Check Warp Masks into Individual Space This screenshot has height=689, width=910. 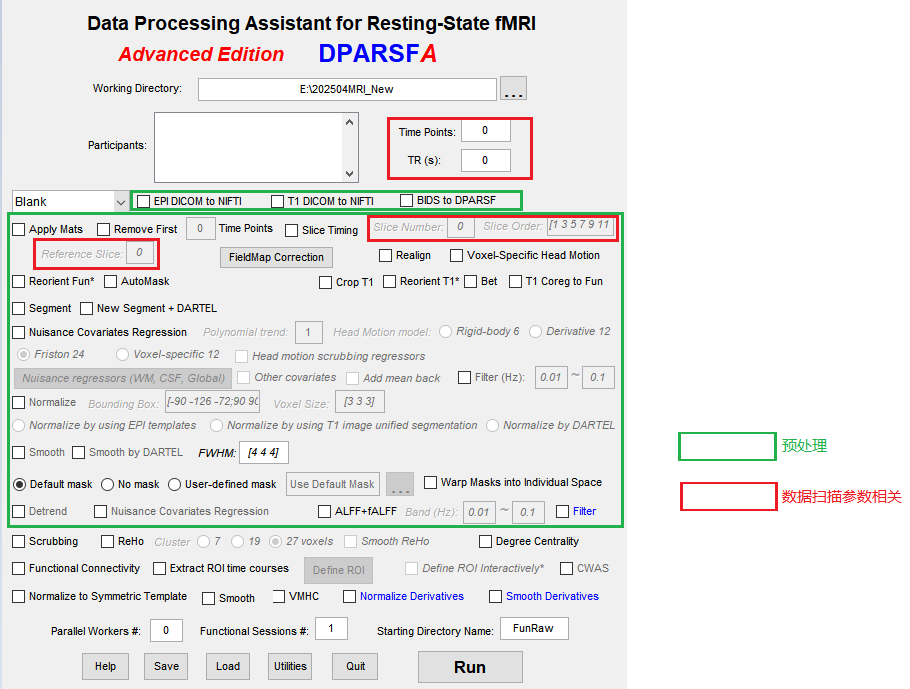pos(431,483)
